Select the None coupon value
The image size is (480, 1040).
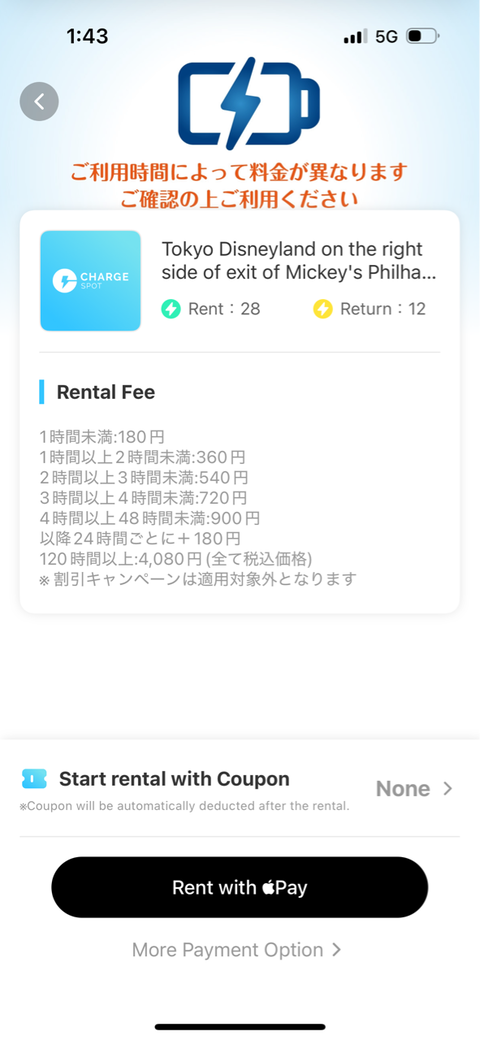(x=403, y=789)
